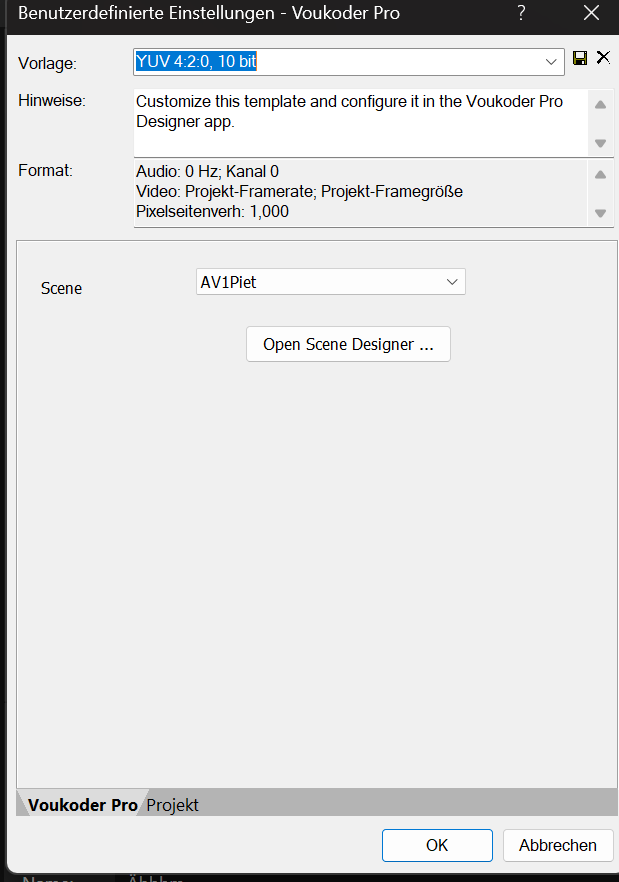Screen dimensions: 619x882
Task: Click into the Vorlage template name field
Action: (x=338, y=62)
